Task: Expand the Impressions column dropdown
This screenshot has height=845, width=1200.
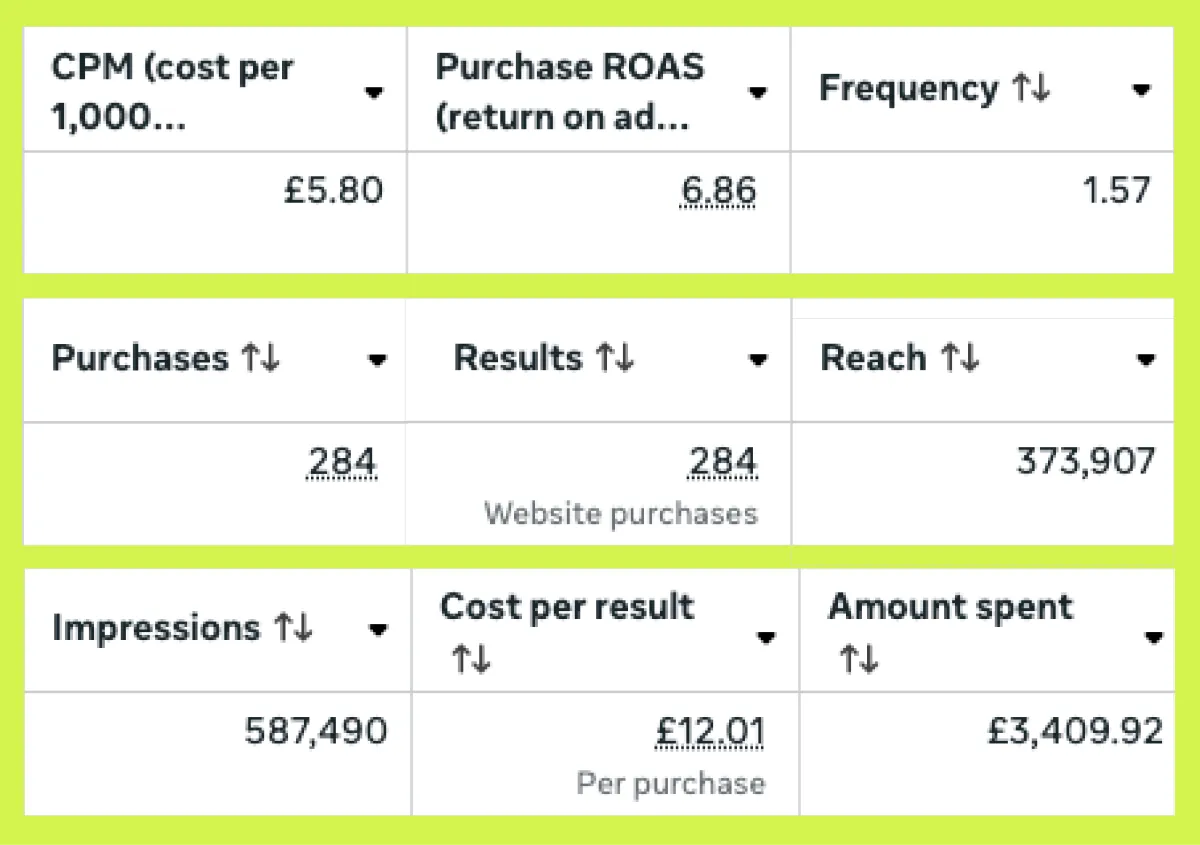Action: 378,630
